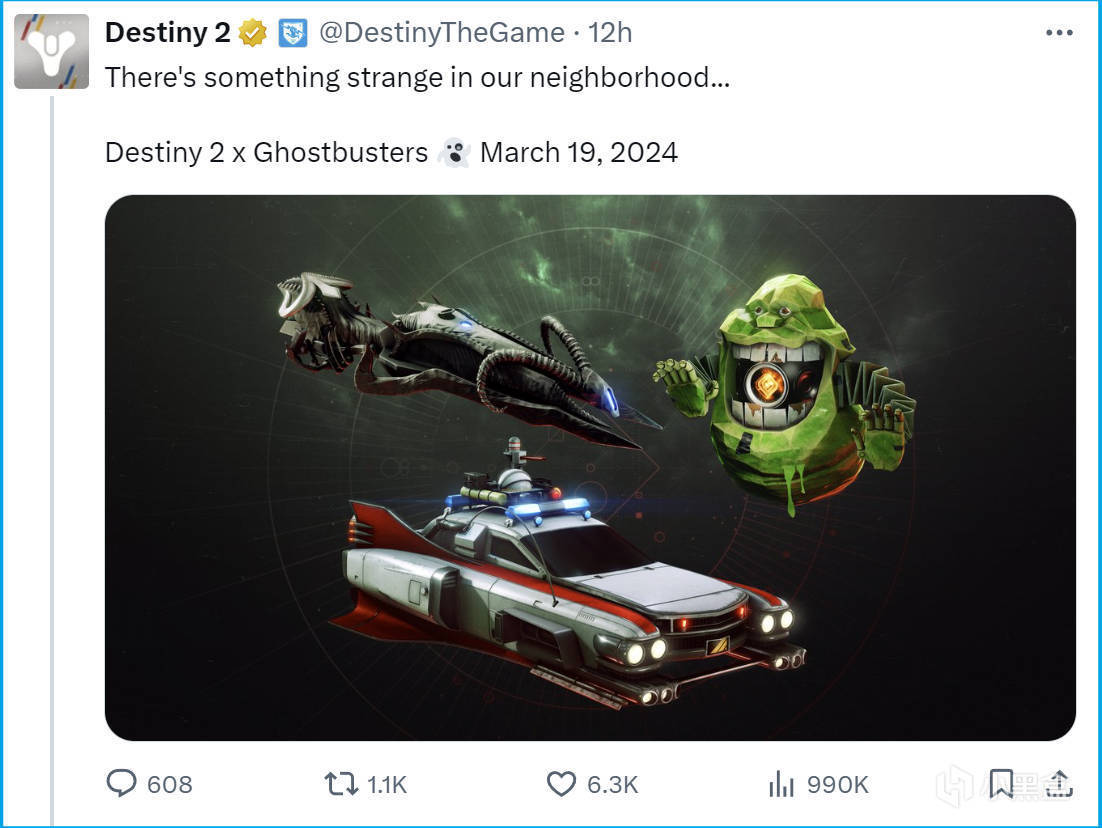Screen dimensions: 1102x828
Task: Click the retweet arrows icon
Action: coord(342,784)
